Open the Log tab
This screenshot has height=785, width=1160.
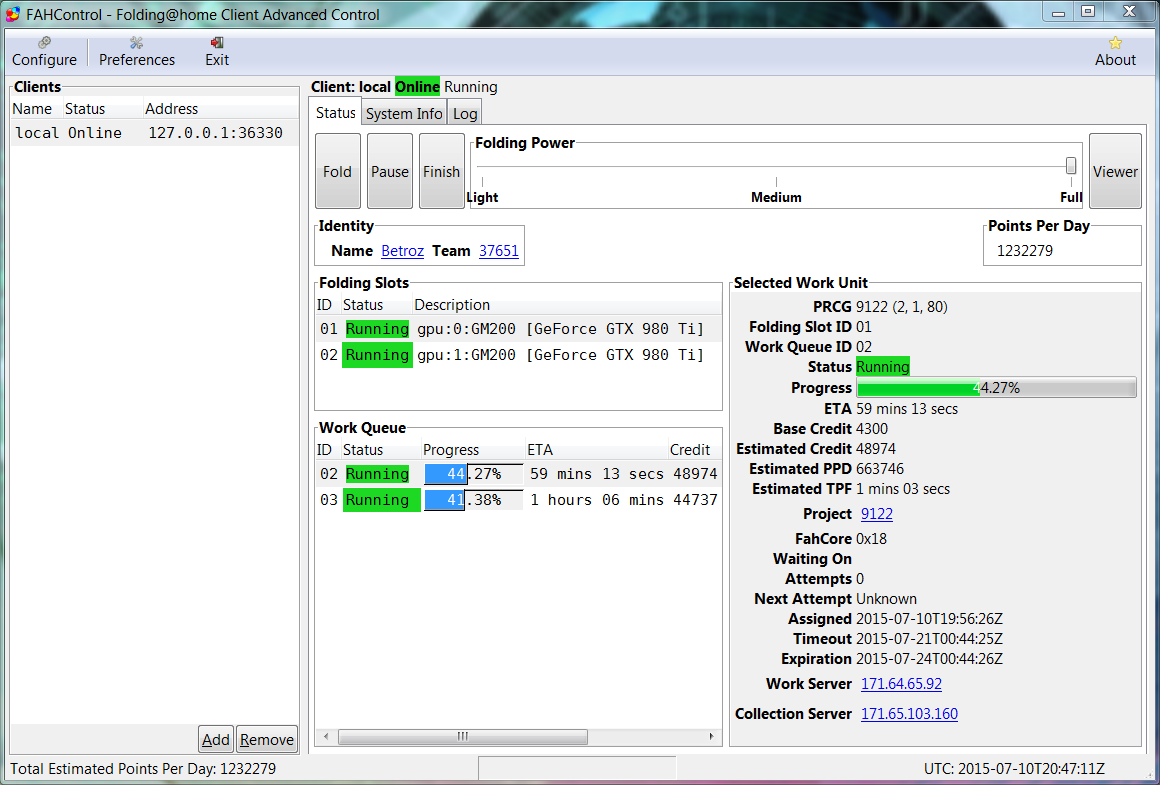tap(465, 113)
